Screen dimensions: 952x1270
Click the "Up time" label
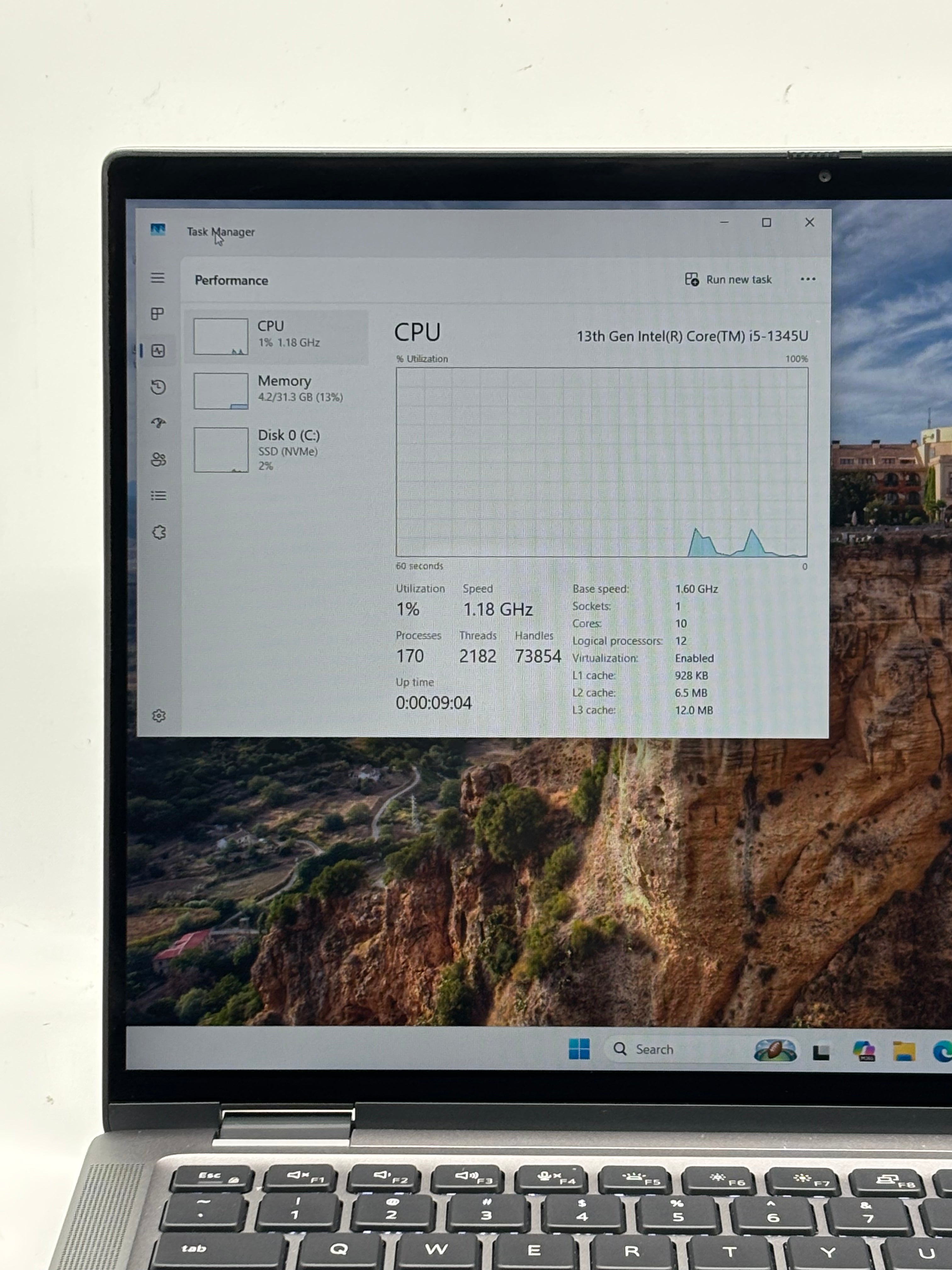tap(415, 683)
